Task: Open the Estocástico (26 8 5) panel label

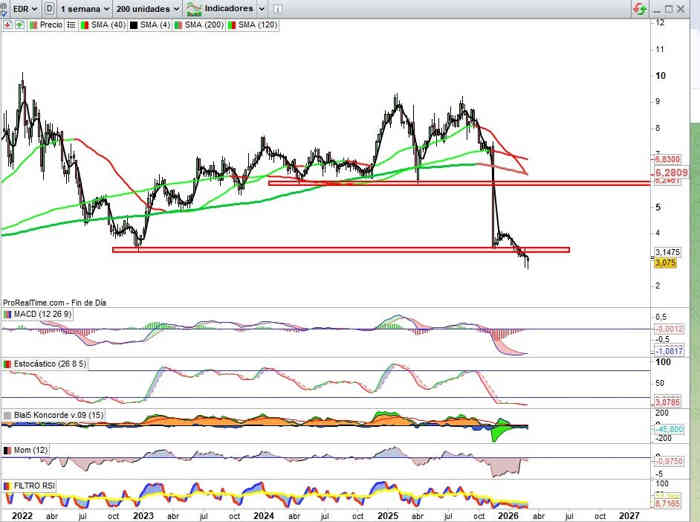Action: click(x=46, y=365)
